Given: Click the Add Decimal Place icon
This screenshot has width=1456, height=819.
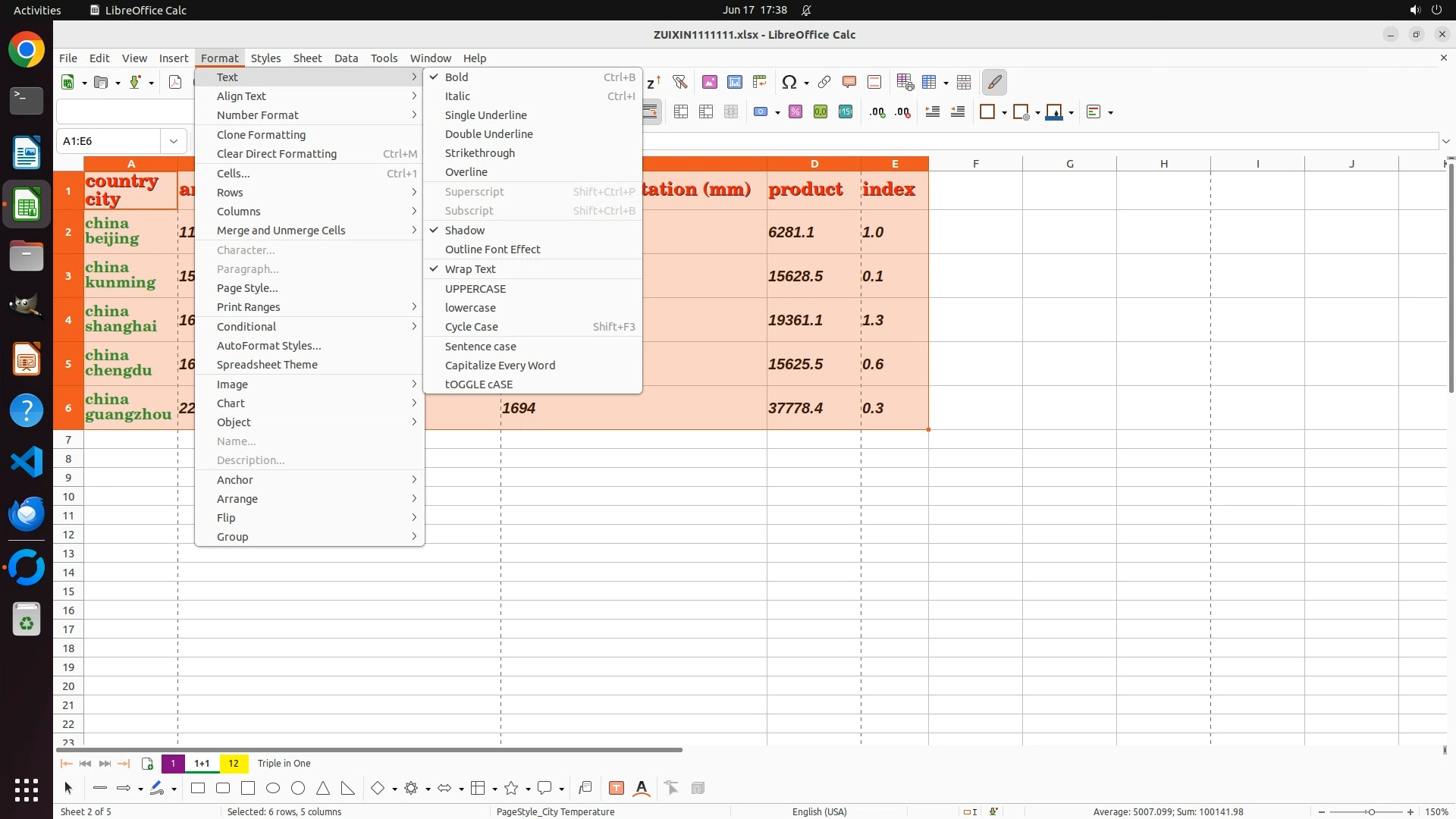Looking at the screenshot, I should coord(877,112).
